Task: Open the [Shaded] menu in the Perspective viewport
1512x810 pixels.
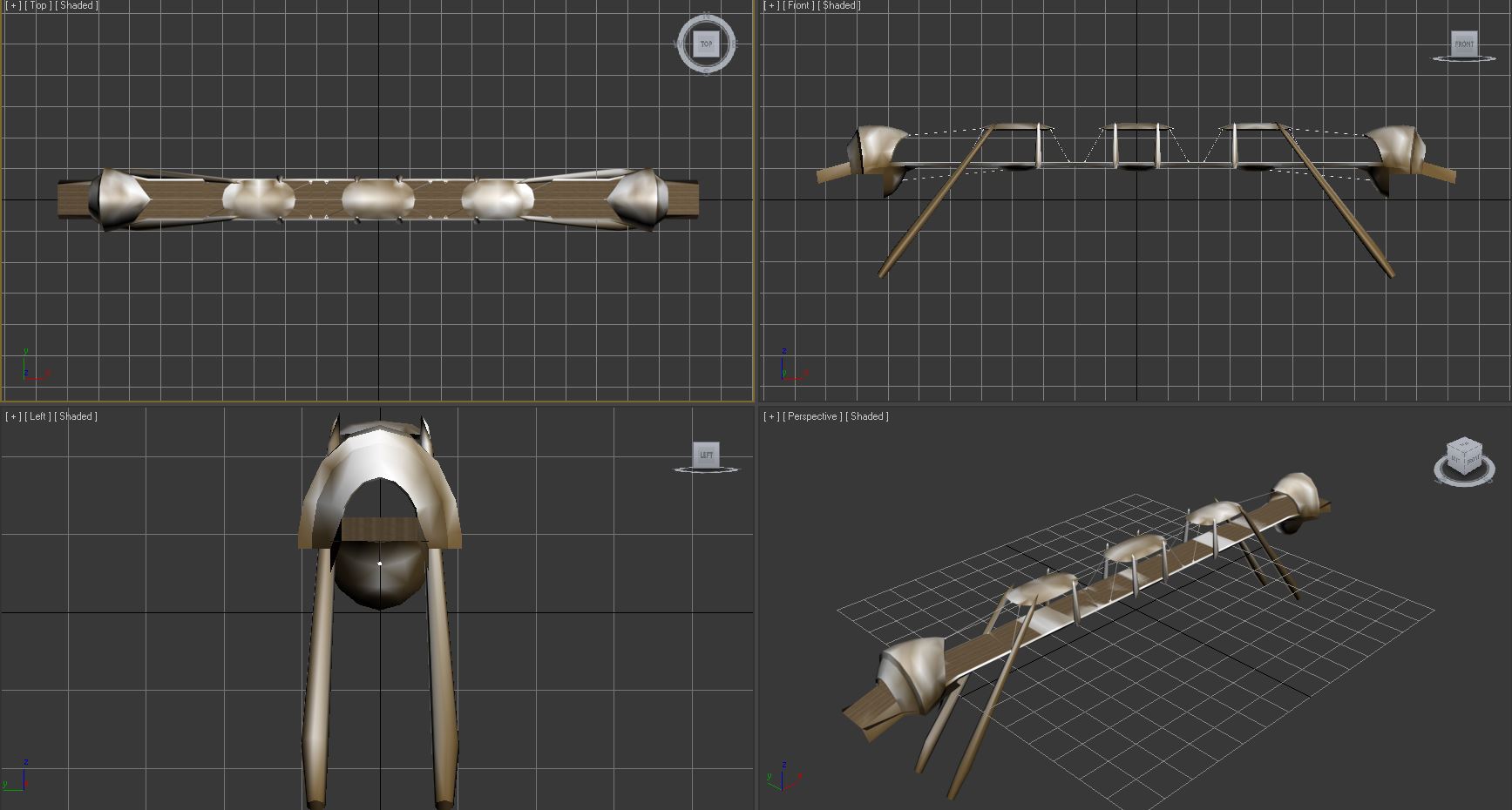Action: (x=867, y=416)
